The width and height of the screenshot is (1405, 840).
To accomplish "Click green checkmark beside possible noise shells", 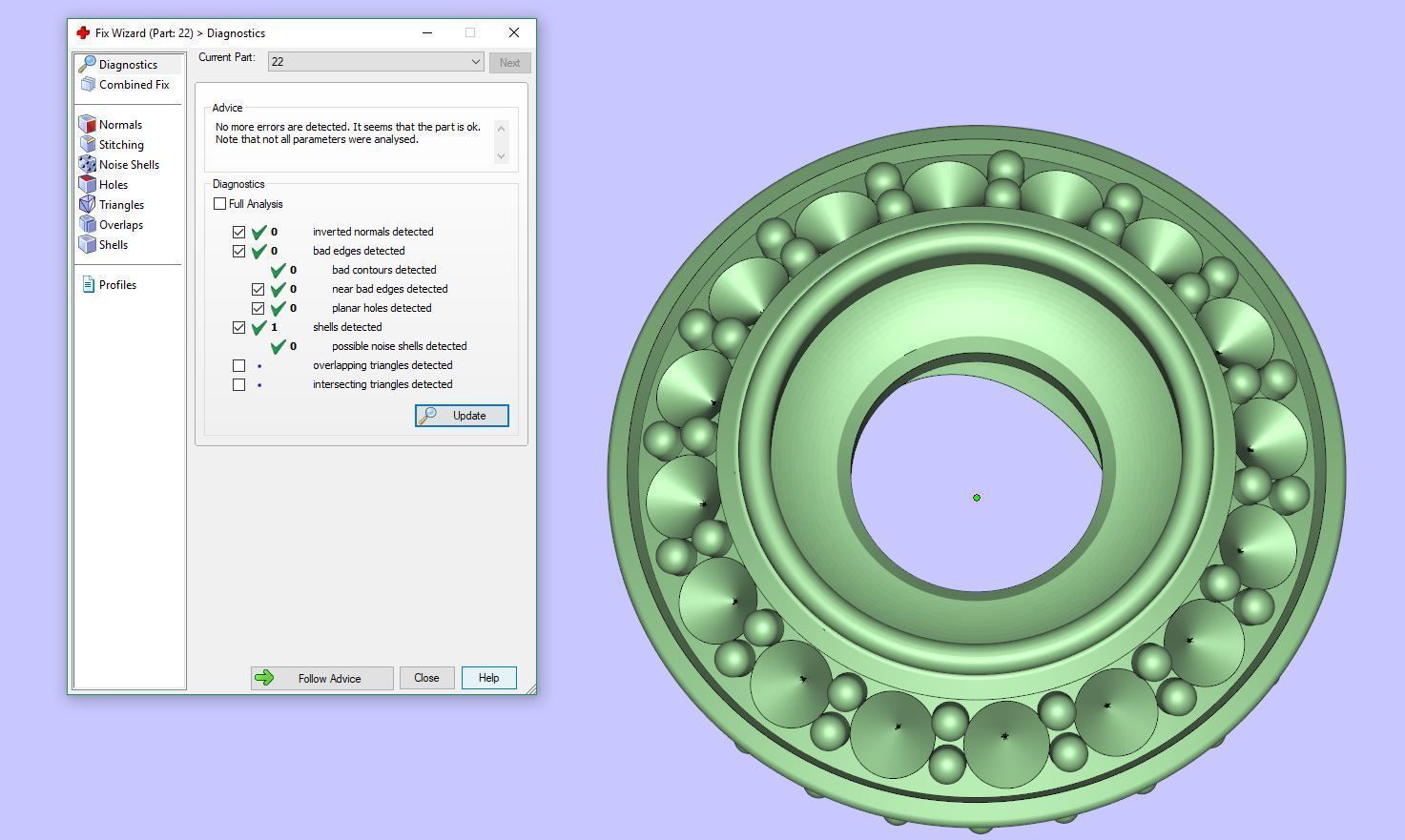I will 278,346.
